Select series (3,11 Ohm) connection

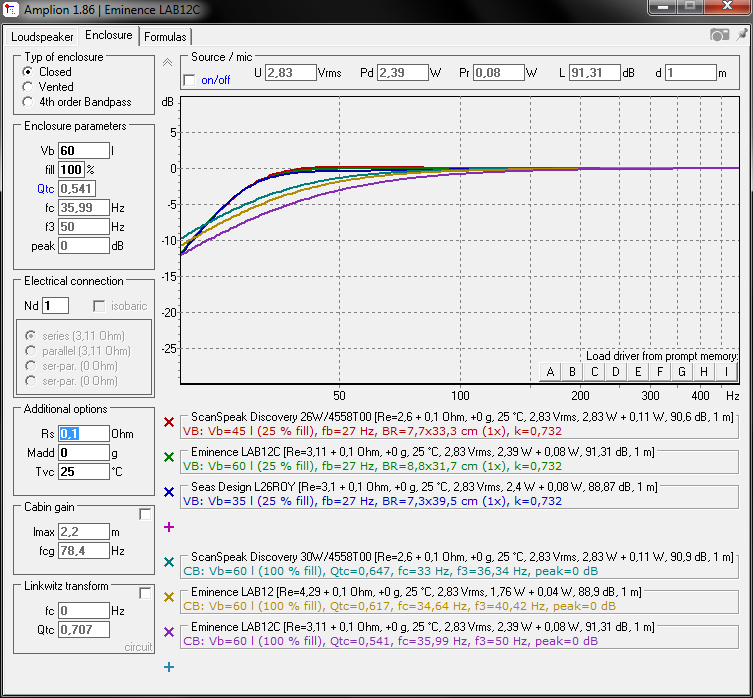tap(75, 336)
